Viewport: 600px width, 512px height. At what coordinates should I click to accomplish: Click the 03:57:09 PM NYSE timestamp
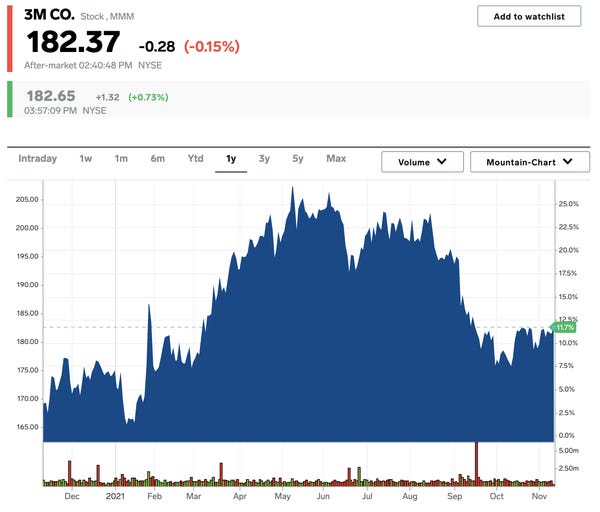pos(65,111)
